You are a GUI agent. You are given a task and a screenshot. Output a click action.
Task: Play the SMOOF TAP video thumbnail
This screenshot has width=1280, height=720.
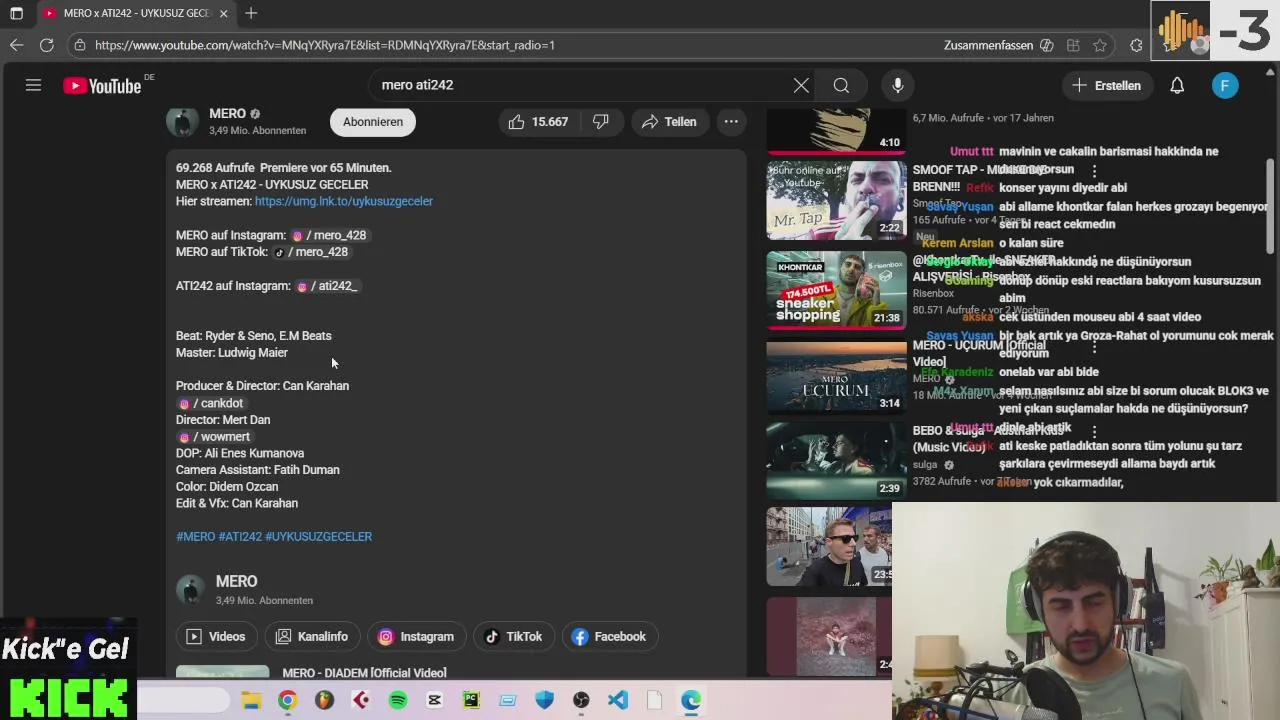click(836, 201)
